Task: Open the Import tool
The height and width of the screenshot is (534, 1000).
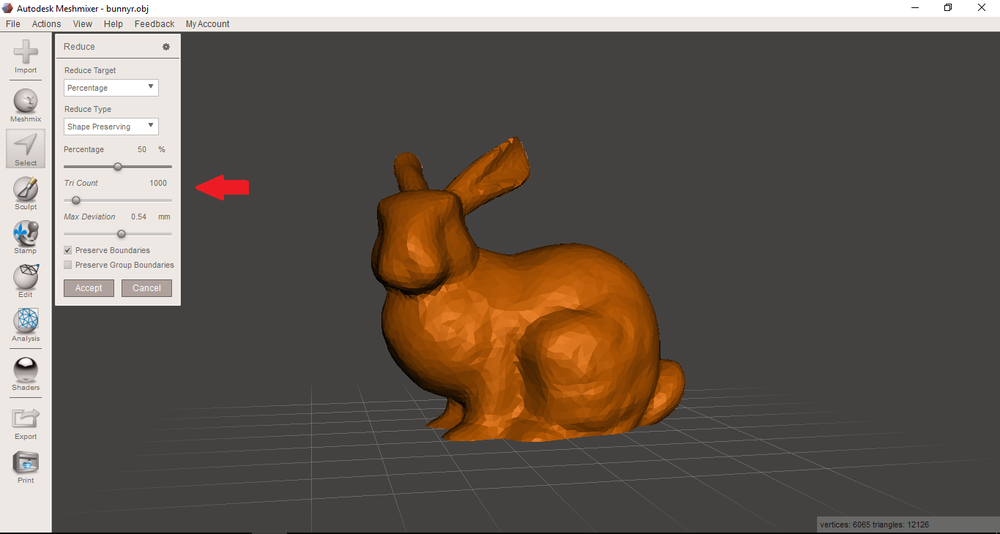Action: [26, 56]
